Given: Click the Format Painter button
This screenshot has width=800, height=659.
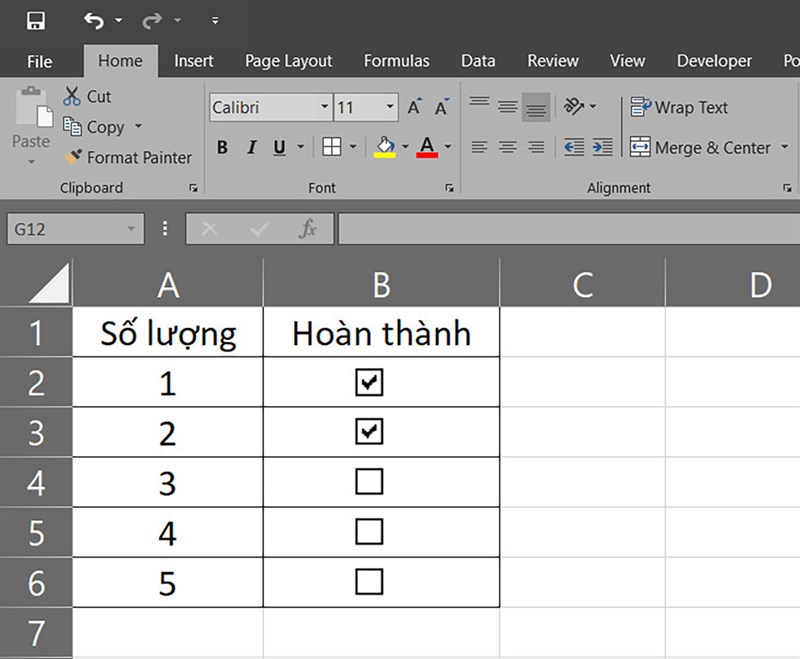Looking at the screenshot, I should coord(128,157).
